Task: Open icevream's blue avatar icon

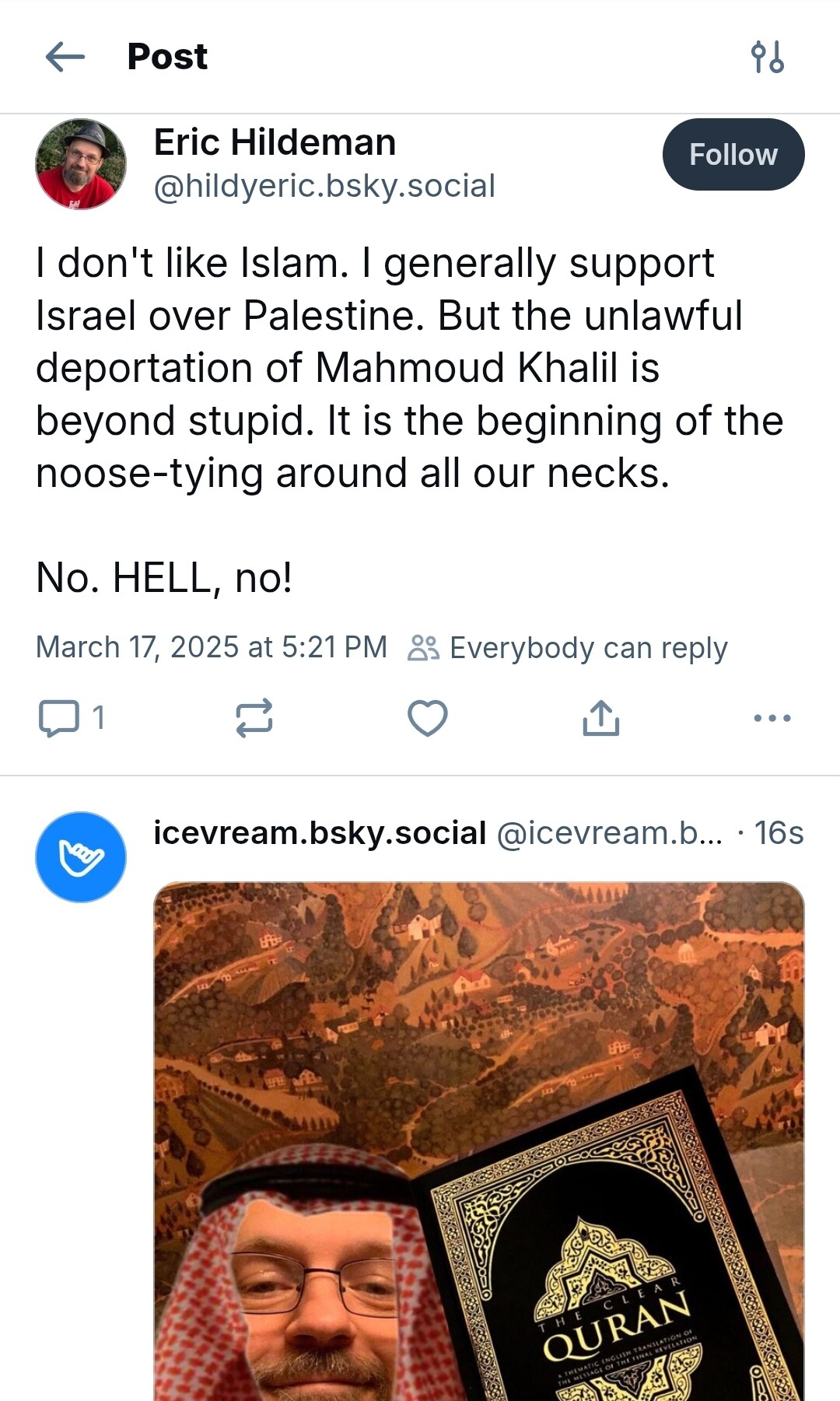Action: point(81,857)
